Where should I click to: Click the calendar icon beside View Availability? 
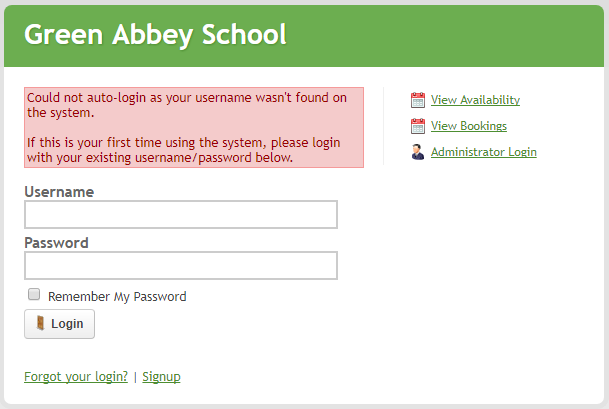click(418, 100)
